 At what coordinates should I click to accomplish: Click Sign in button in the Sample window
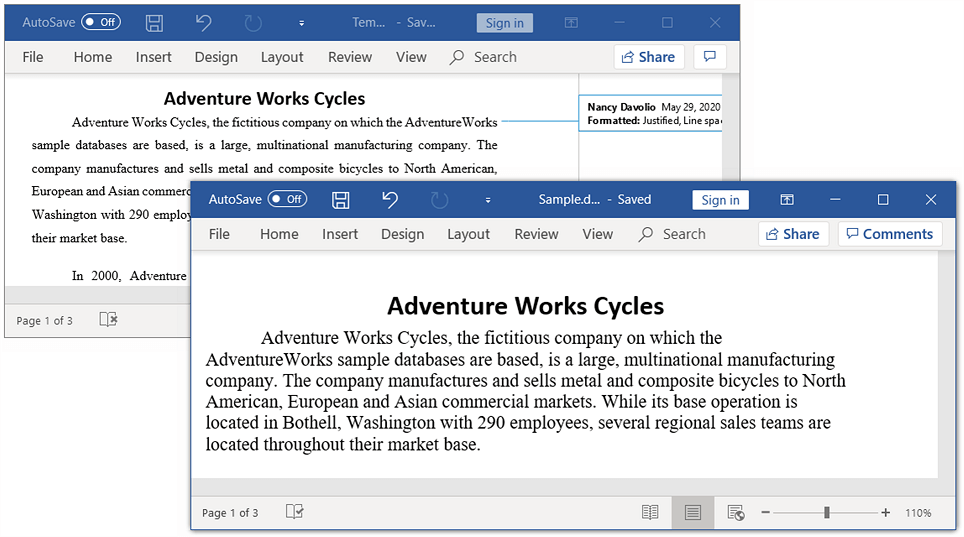pyautogui.click(x=720, y=200)
